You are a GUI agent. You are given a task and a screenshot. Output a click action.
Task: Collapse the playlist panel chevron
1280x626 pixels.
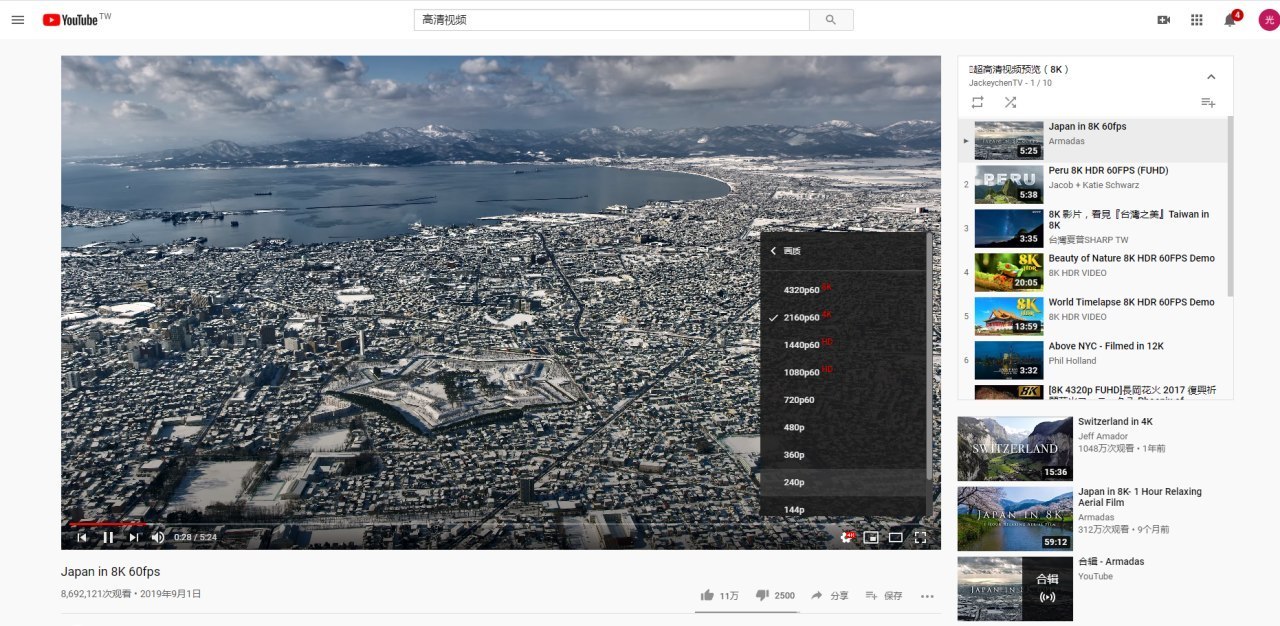(x=1210, y=77)
